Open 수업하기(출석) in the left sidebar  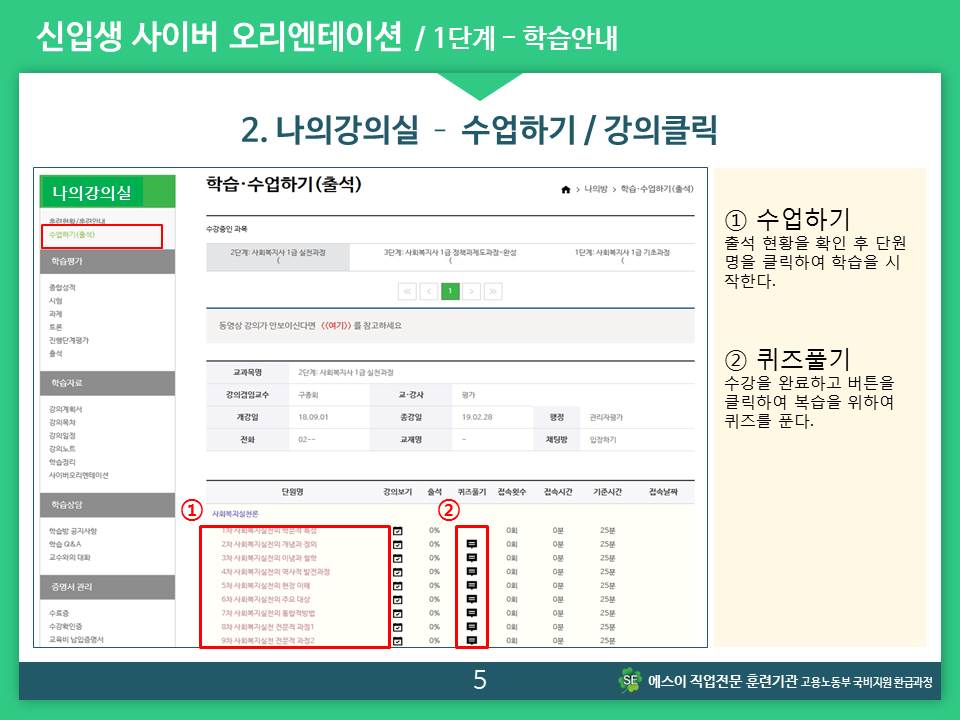point(70,235)
